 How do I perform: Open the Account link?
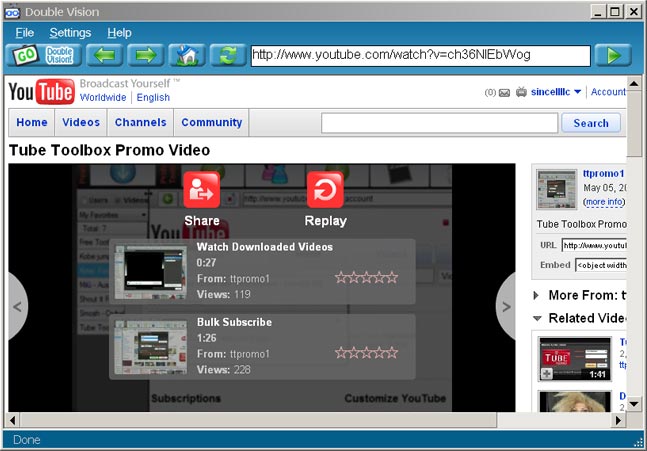[x=608, y=92]
